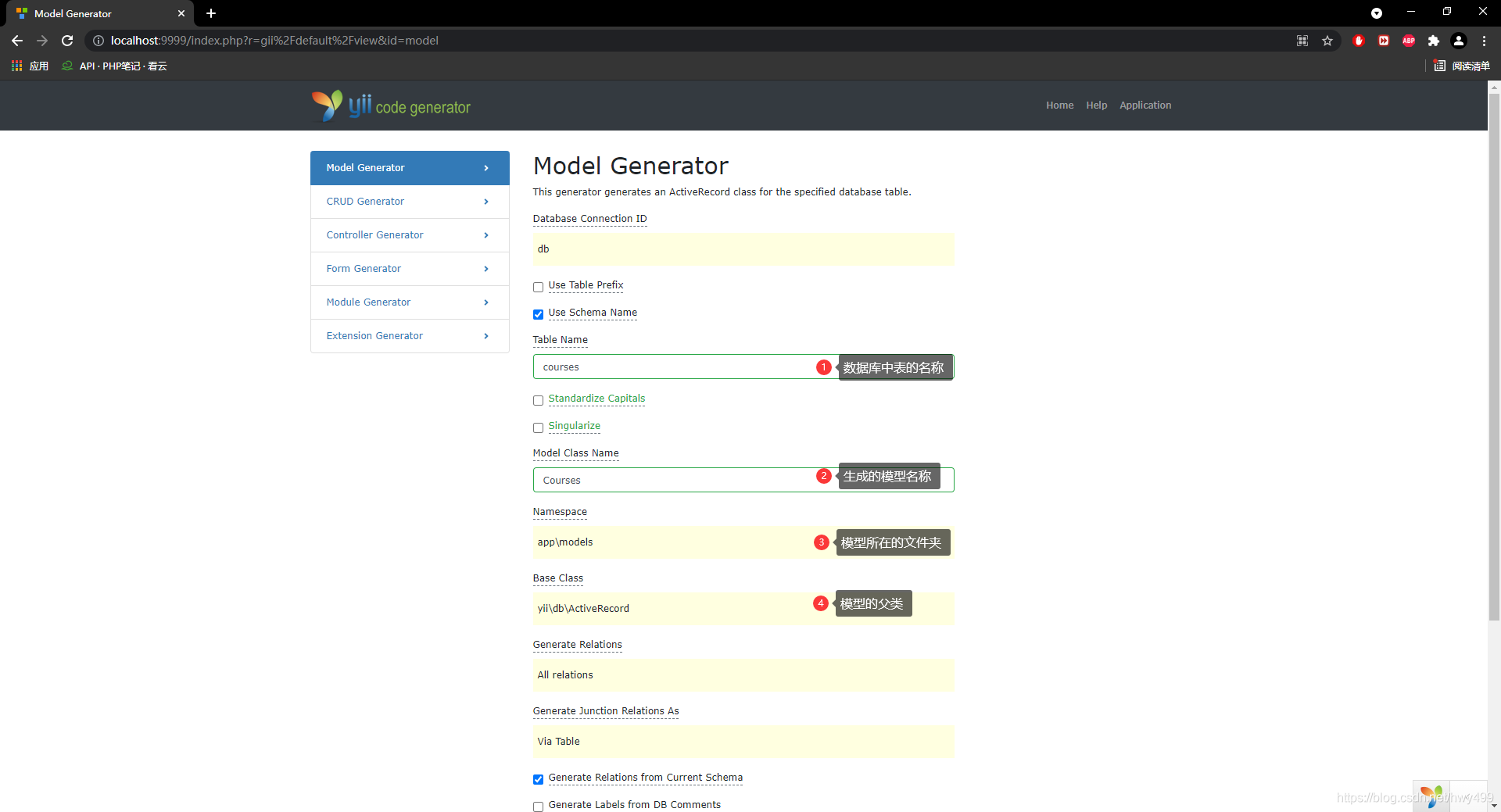Click the Model Class Name input field
1501x812 pixels.
[743, 480]
